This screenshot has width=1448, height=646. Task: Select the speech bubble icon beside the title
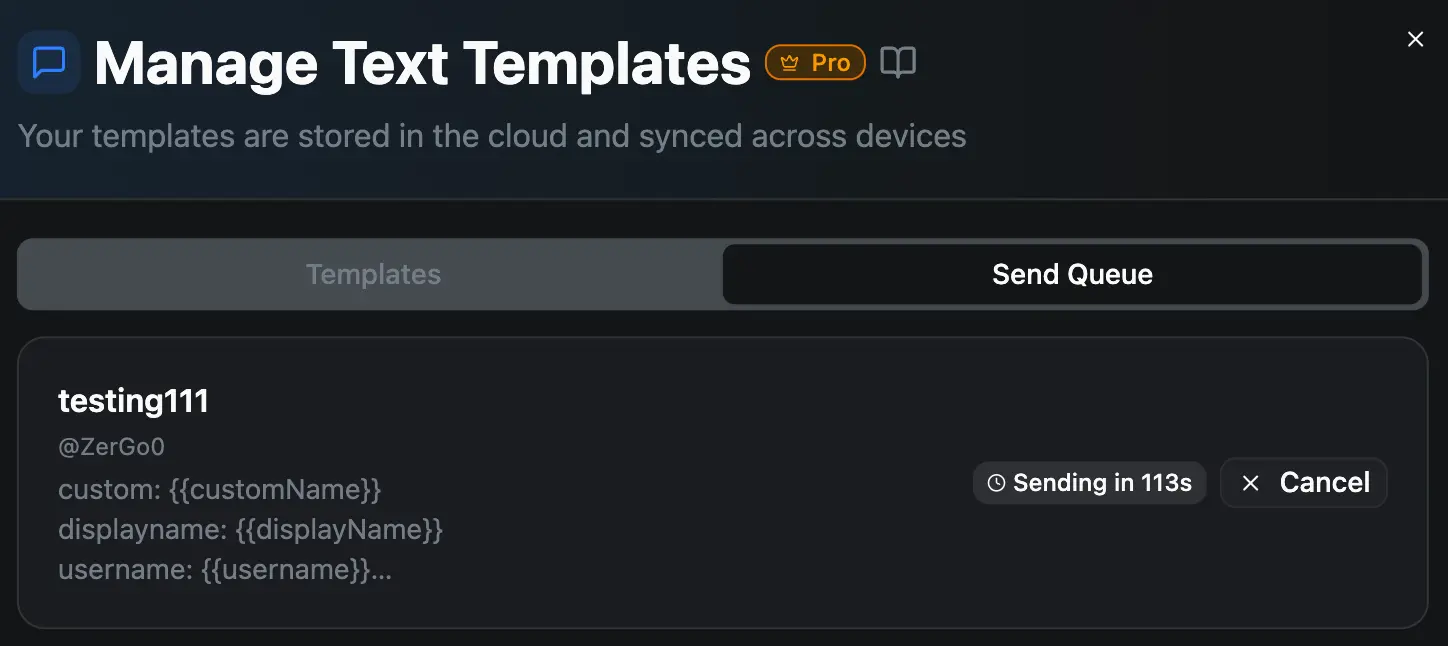[x=48, y=62]
